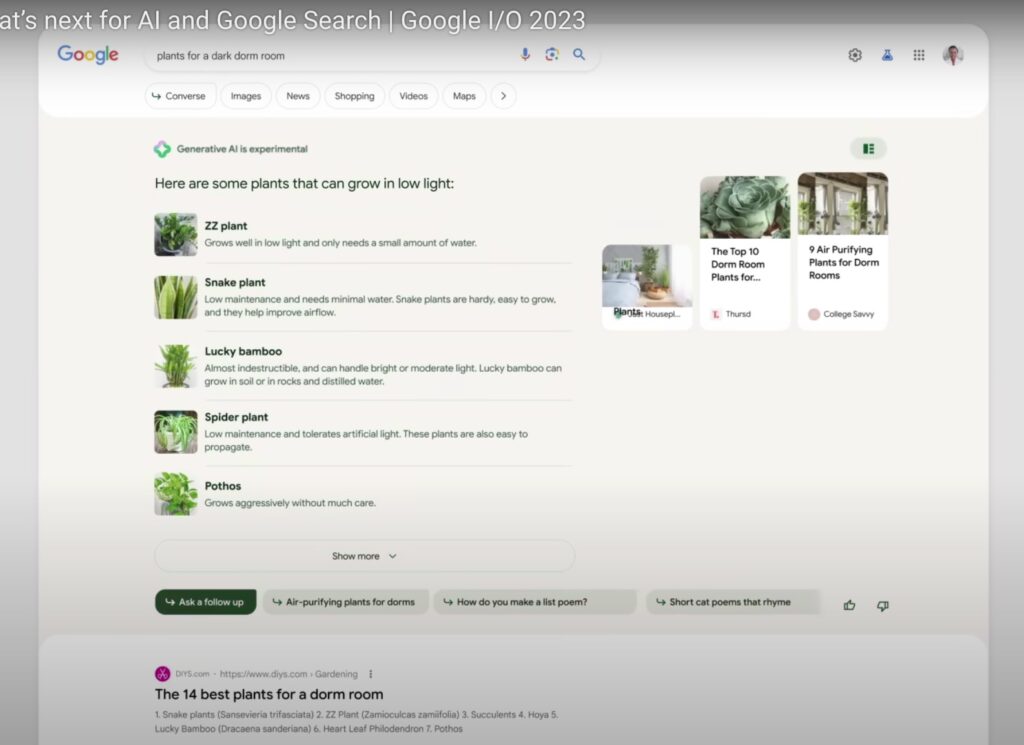The height and width of the screenshot is (745, 1024).
Task: Open the Pothos thumbnail
Action: pyautogui.click(x=176, y=494)
